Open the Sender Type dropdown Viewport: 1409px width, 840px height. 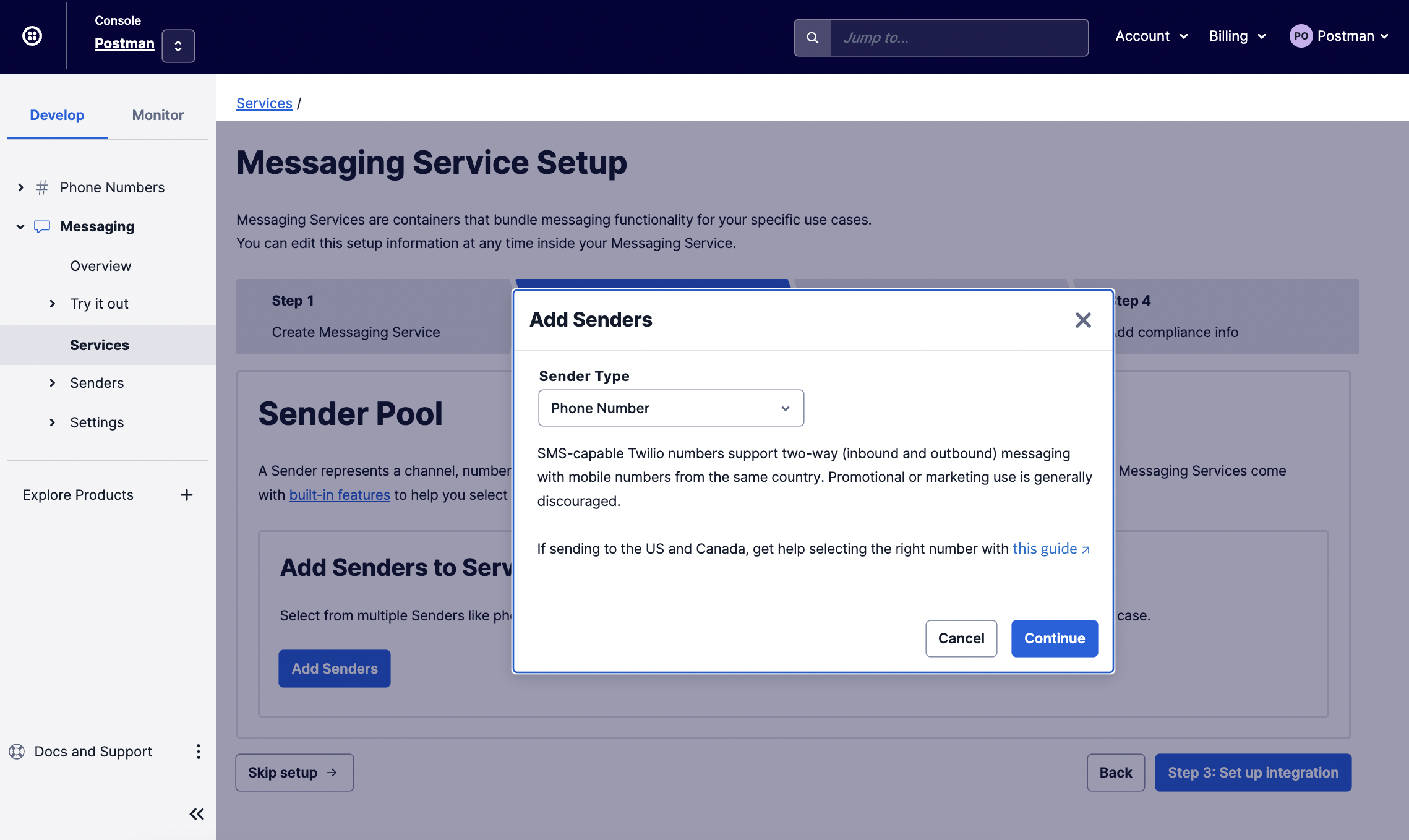coord(670,408)
